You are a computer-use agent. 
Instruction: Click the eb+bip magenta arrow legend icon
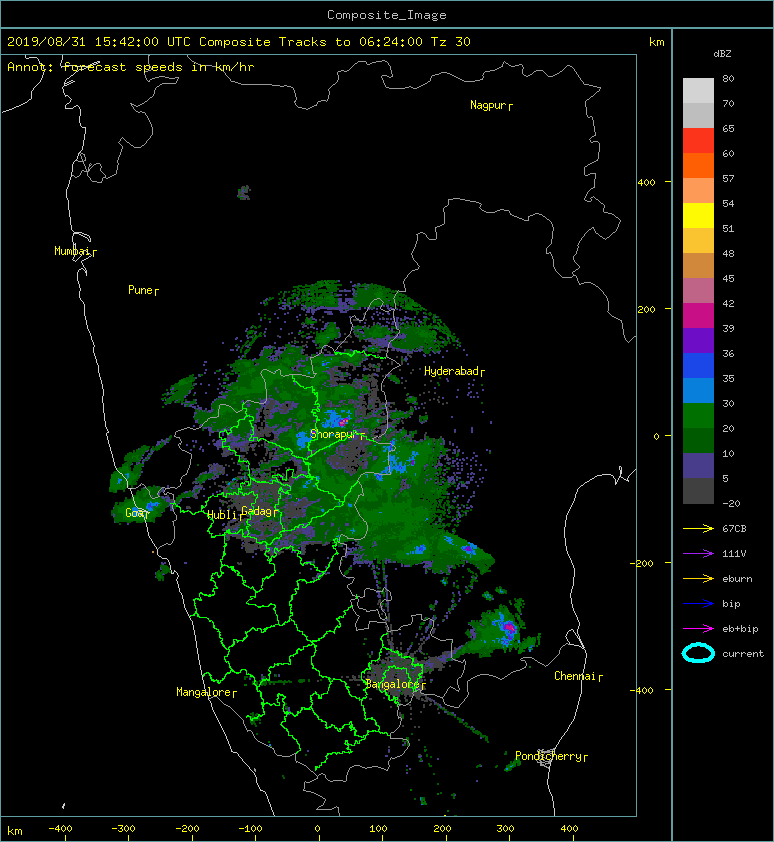tap(698, 628)
